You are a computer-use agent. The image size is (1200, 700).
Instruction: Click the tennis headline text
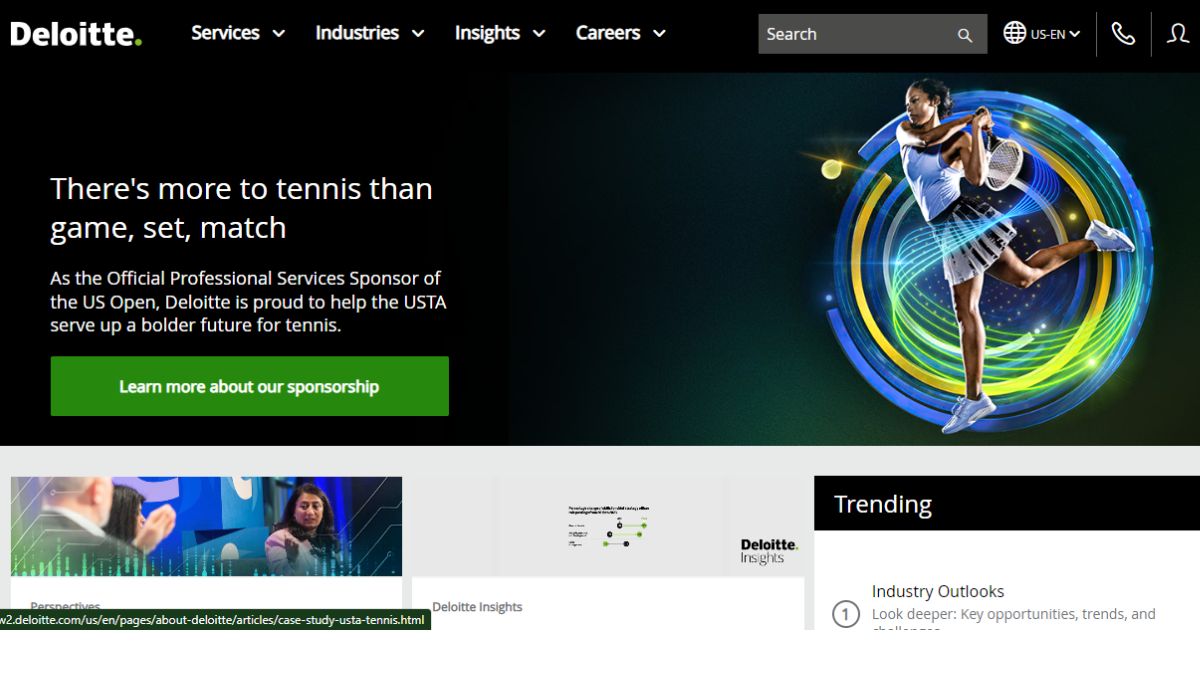(242, 208)
